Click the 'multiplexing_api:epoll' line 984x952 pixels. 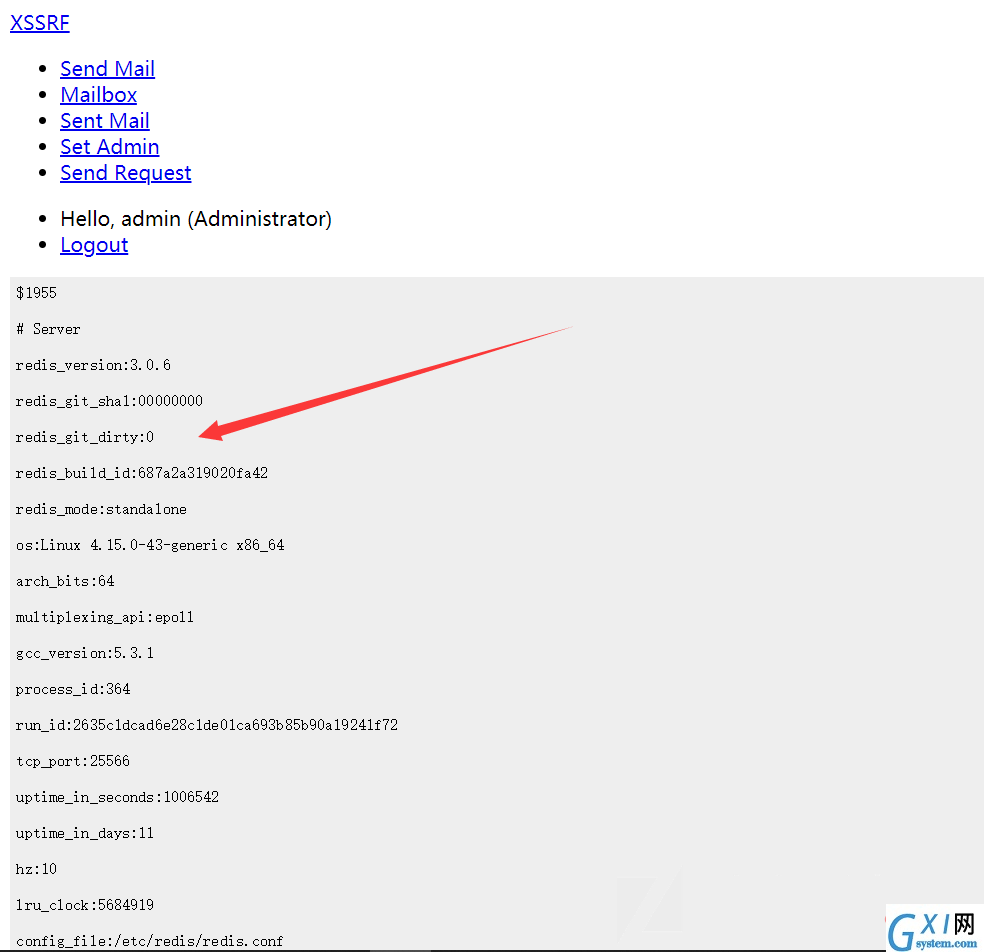coord(105,617)
